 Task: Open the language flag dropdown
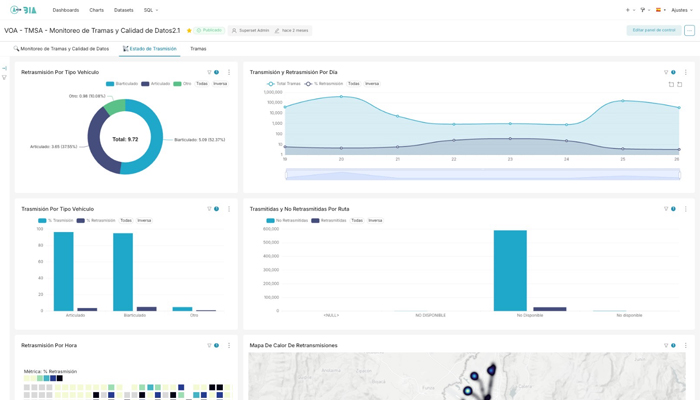[661, 10]
